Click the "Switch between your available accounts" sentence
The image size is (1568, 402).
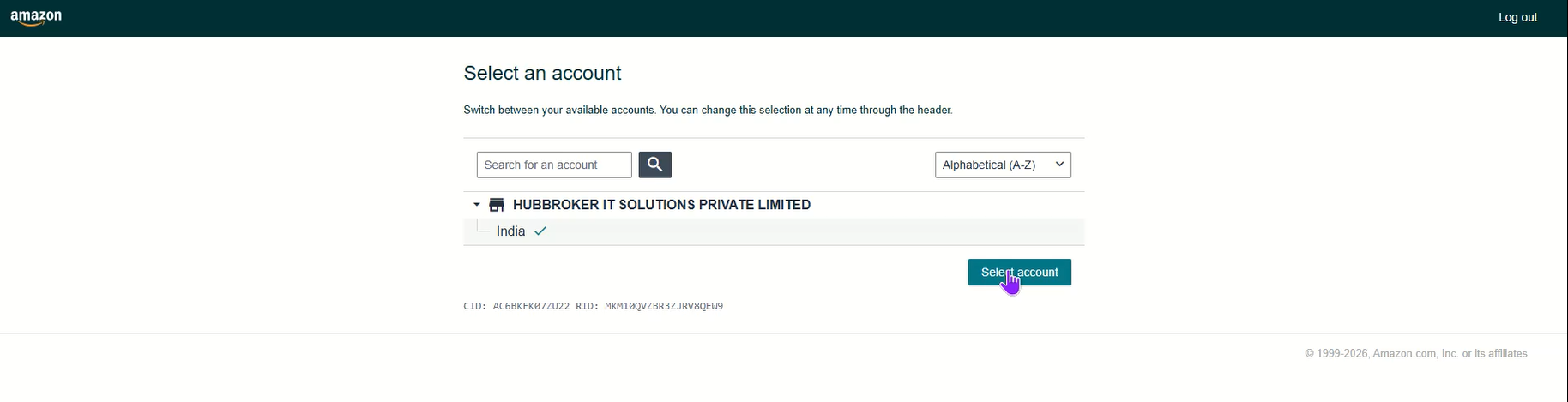pyautogui.click(x=559, y=111)
